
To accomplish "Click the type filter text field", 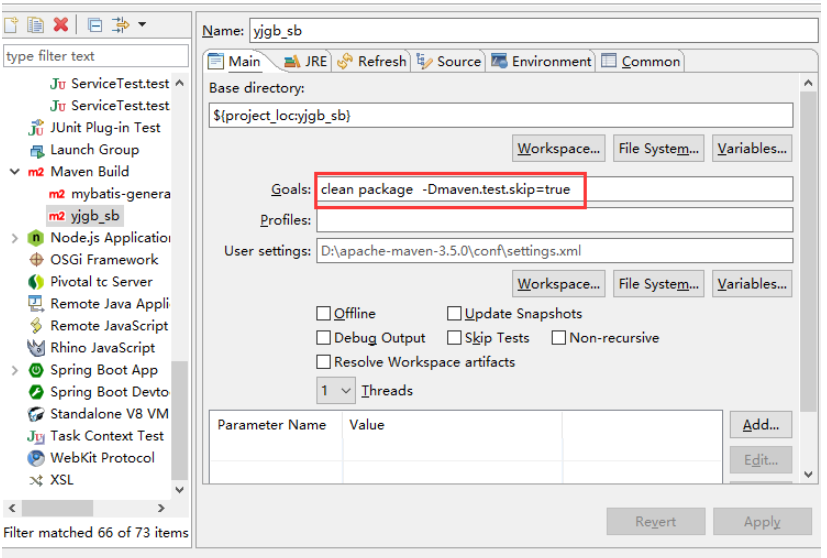I will 96,56.
